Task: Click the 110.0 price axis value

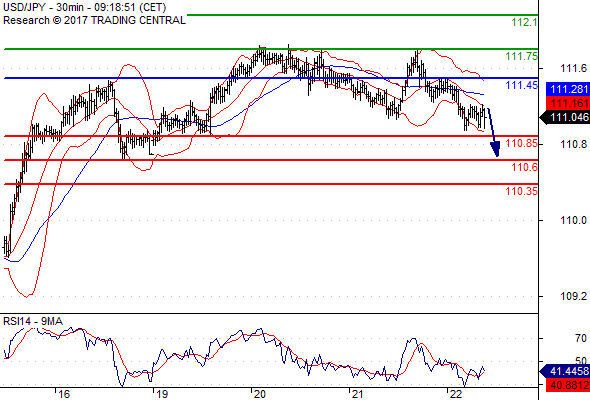Action: click(x=573, y=220)
